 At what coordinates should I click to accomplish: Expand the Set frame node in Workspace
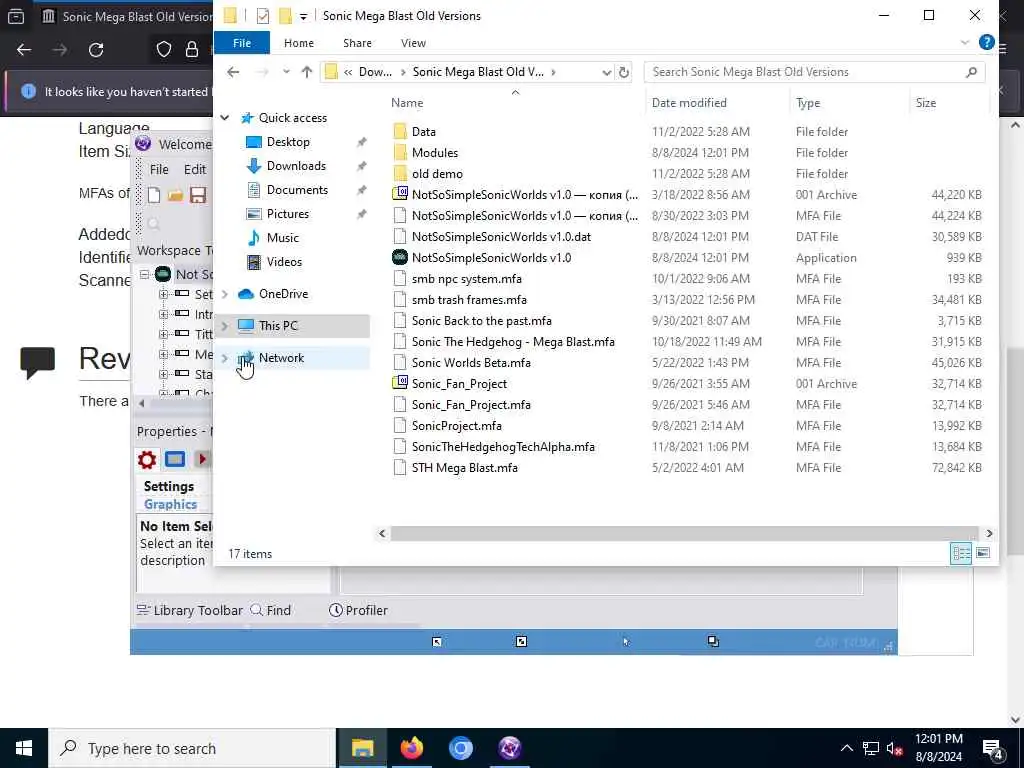163,295
